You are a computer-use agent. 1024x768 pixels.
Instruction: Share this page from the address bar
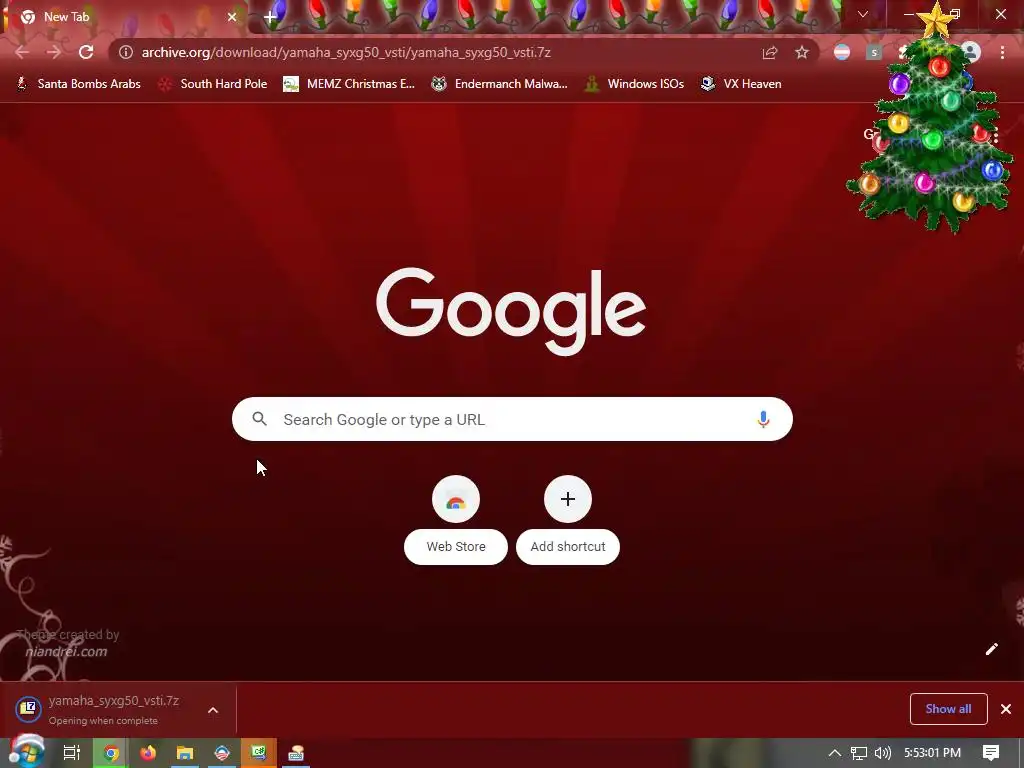pyautogui.click(x=770, y=52)
